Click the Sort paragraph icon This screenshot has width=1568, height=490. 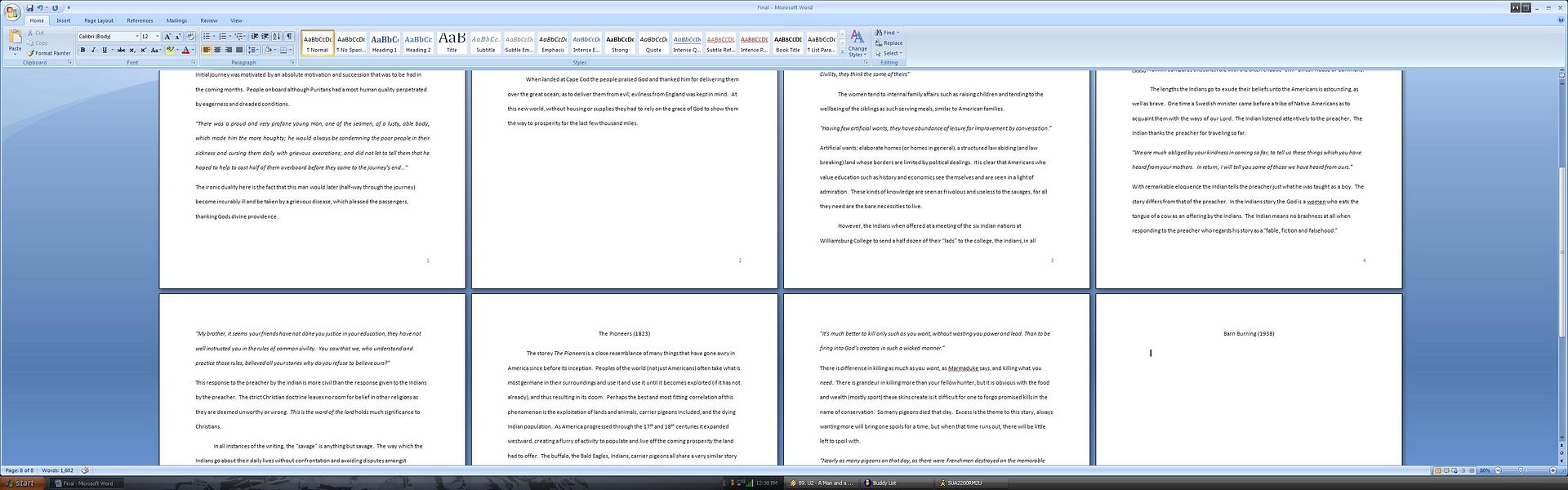[277, 37]
